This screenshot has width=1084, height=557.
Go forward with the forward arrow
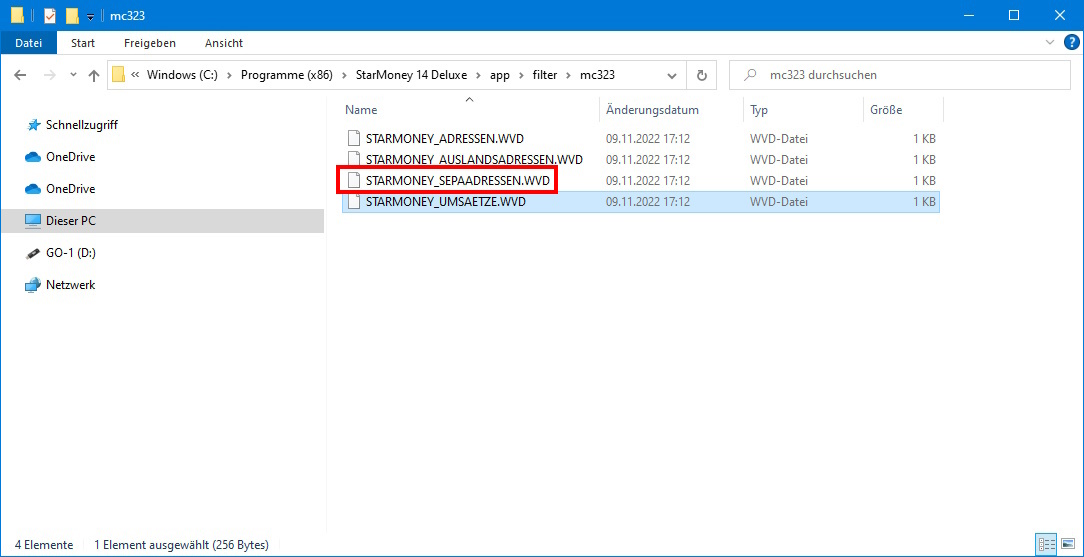click(50, 75)
